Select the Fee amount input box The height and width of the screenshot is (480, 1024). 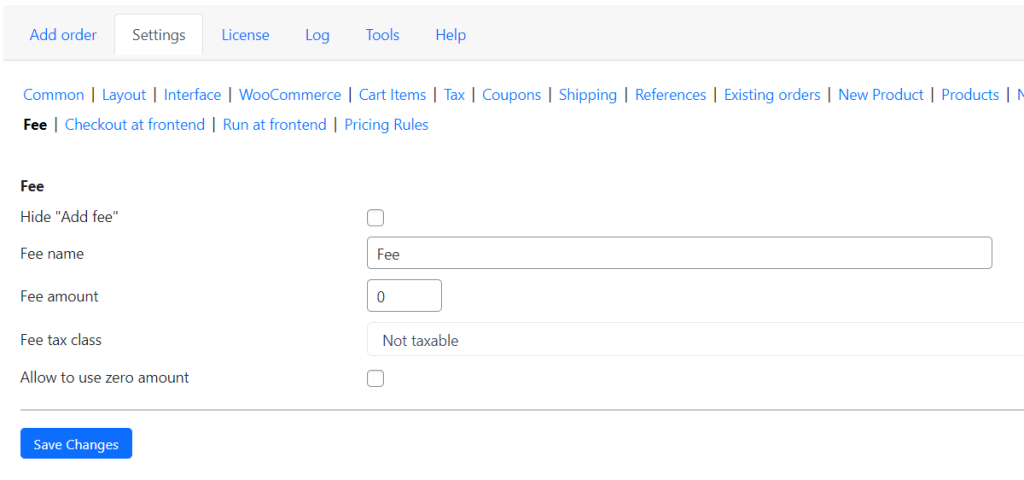click(404, 296)
